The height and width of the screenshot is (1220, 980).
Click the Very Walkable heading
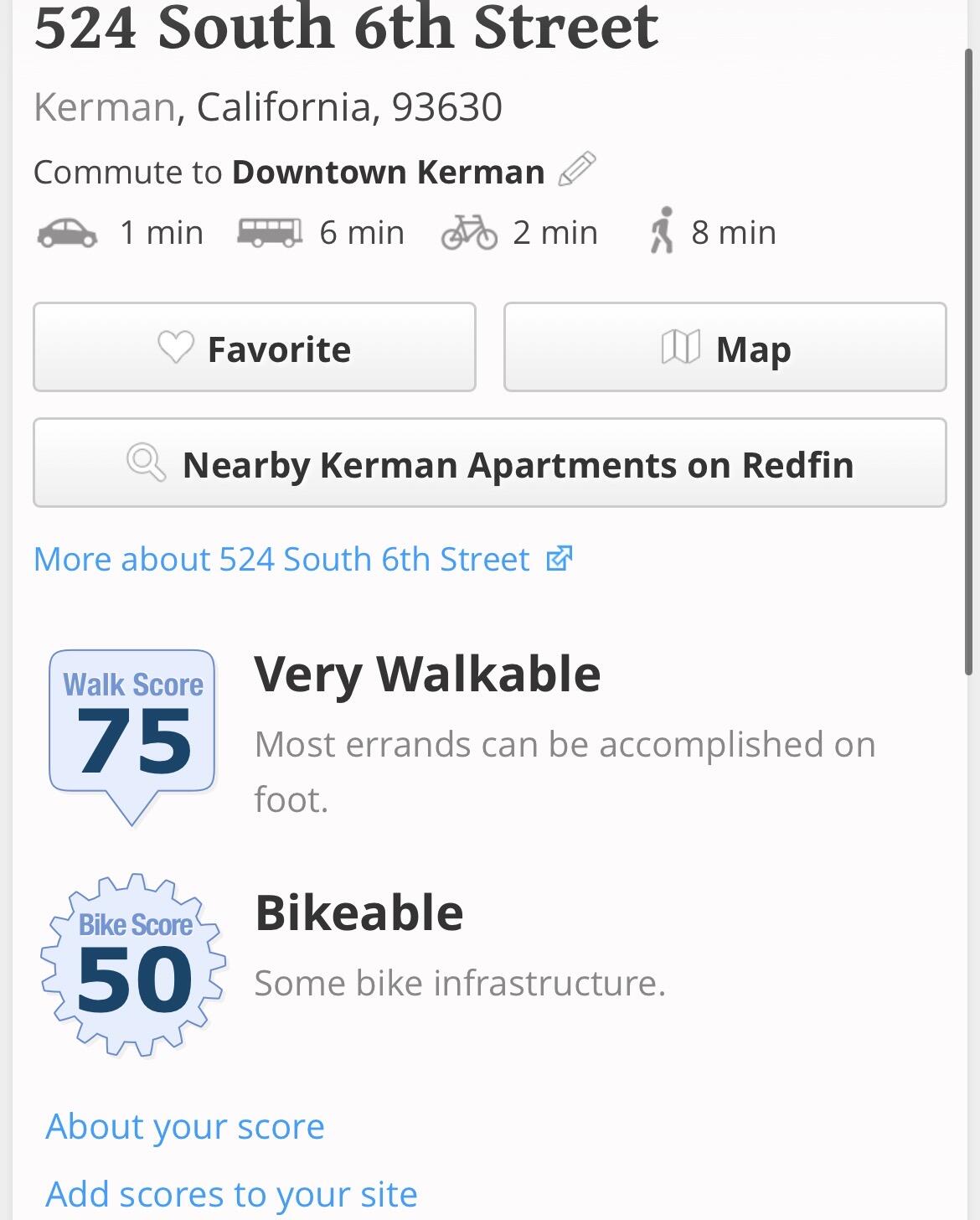click(427, 674)
